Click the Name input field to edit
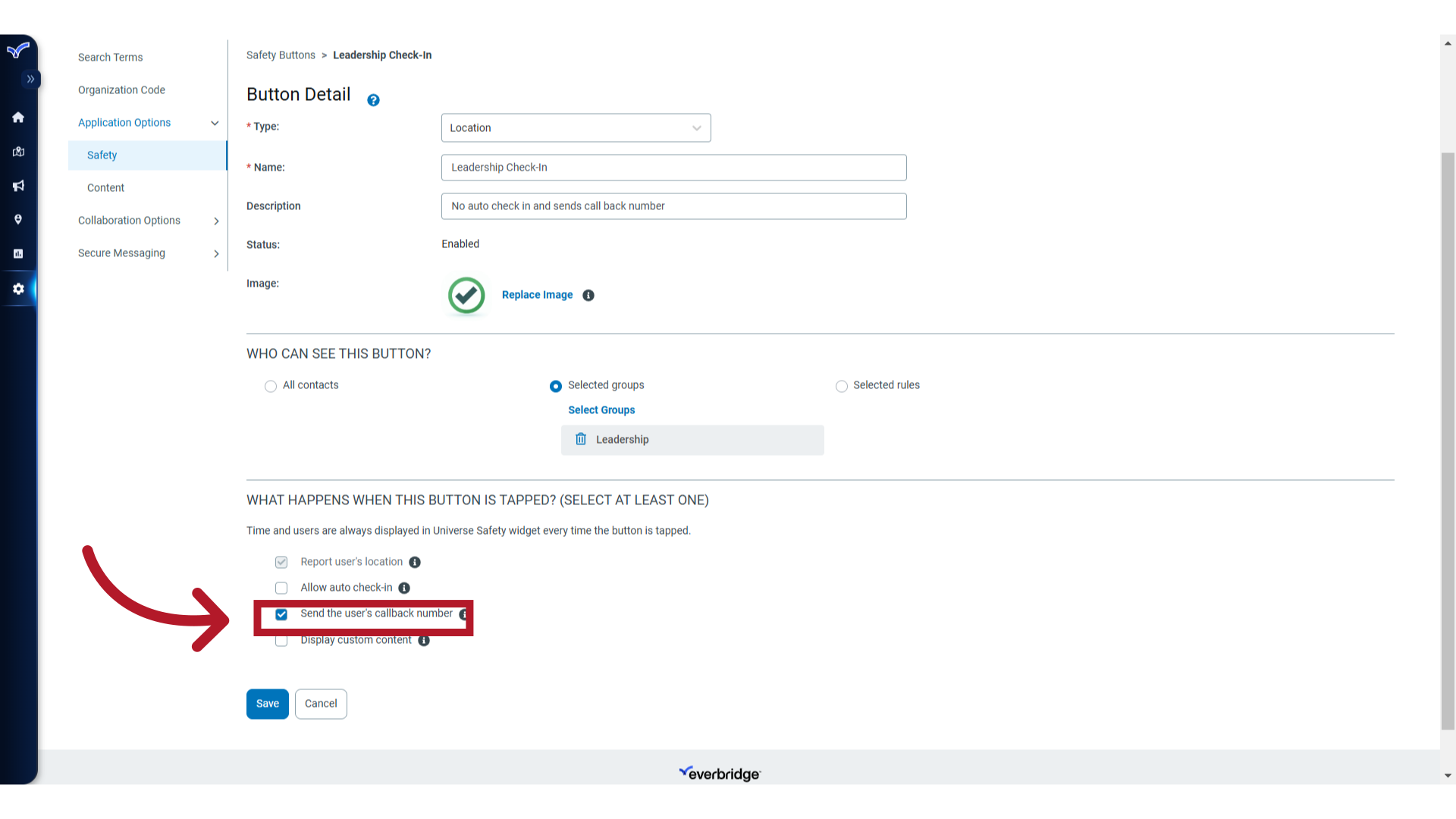1456x819 pixels. click(x=674, y=167)
